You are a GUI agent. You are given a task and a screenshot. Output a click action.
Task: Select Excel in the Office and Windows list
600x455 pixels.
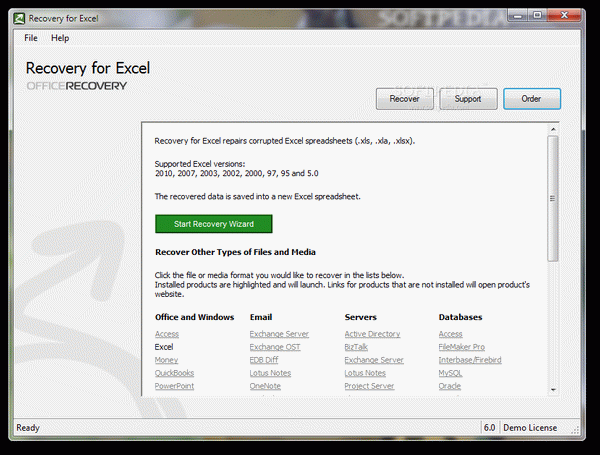pos(164,347)
